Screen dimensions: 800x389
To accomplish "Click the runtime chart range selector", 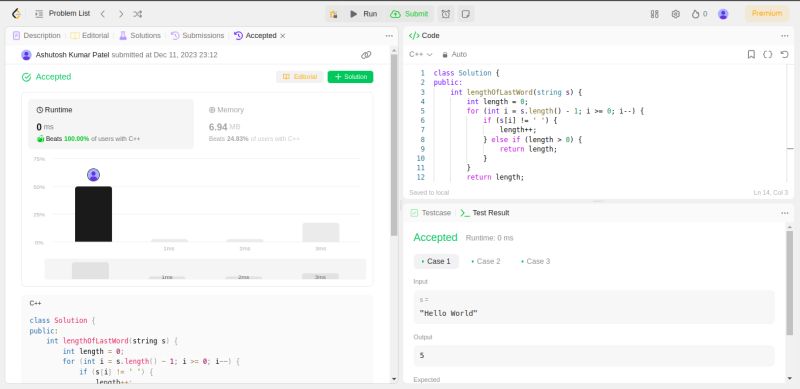I will click(x=205, y=269).
